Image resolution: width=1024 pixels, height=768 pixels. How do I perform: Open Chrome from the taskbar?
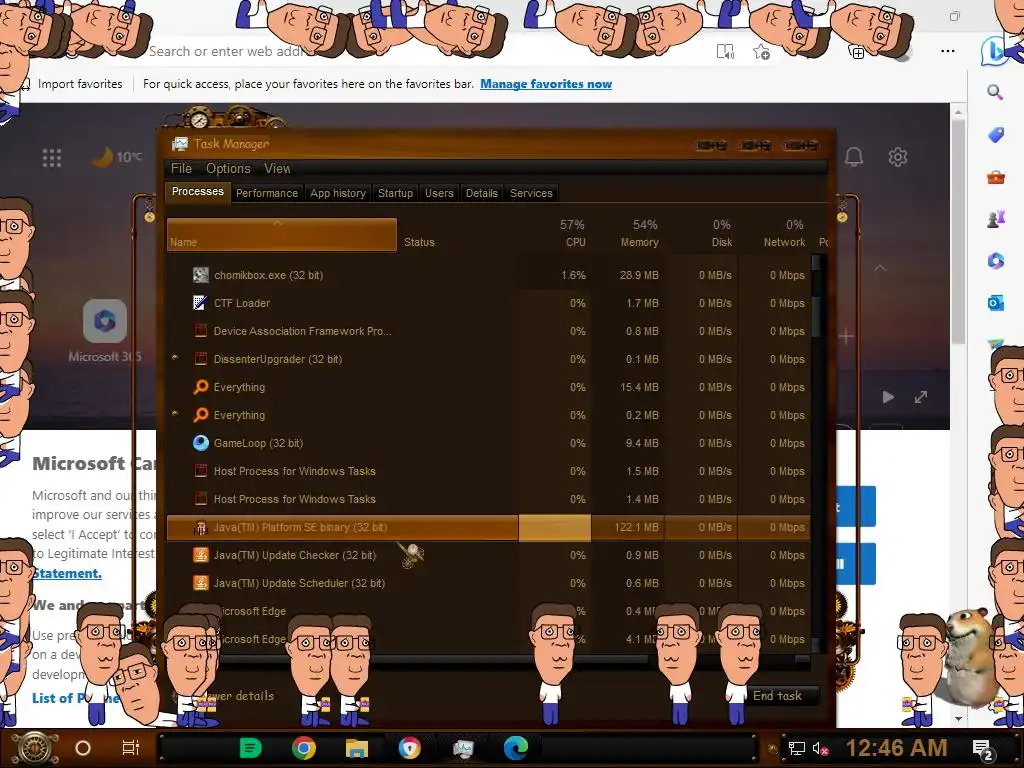tap(304, 748)
